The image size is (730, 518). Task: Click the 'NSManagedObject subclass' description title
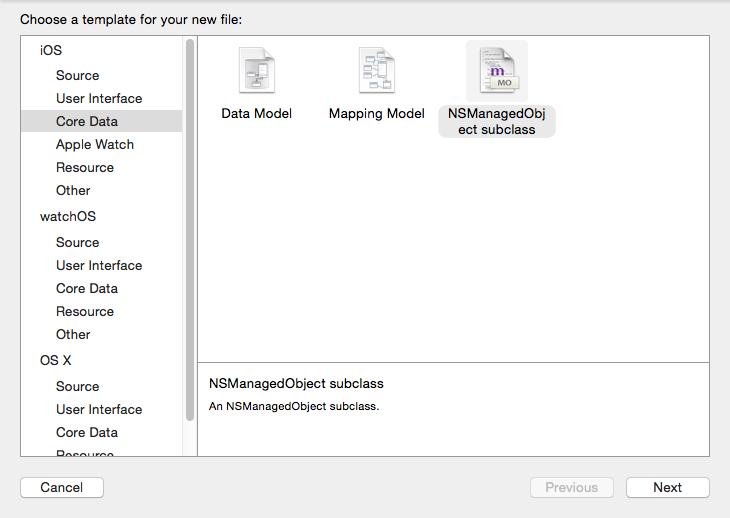click(296, 383)
